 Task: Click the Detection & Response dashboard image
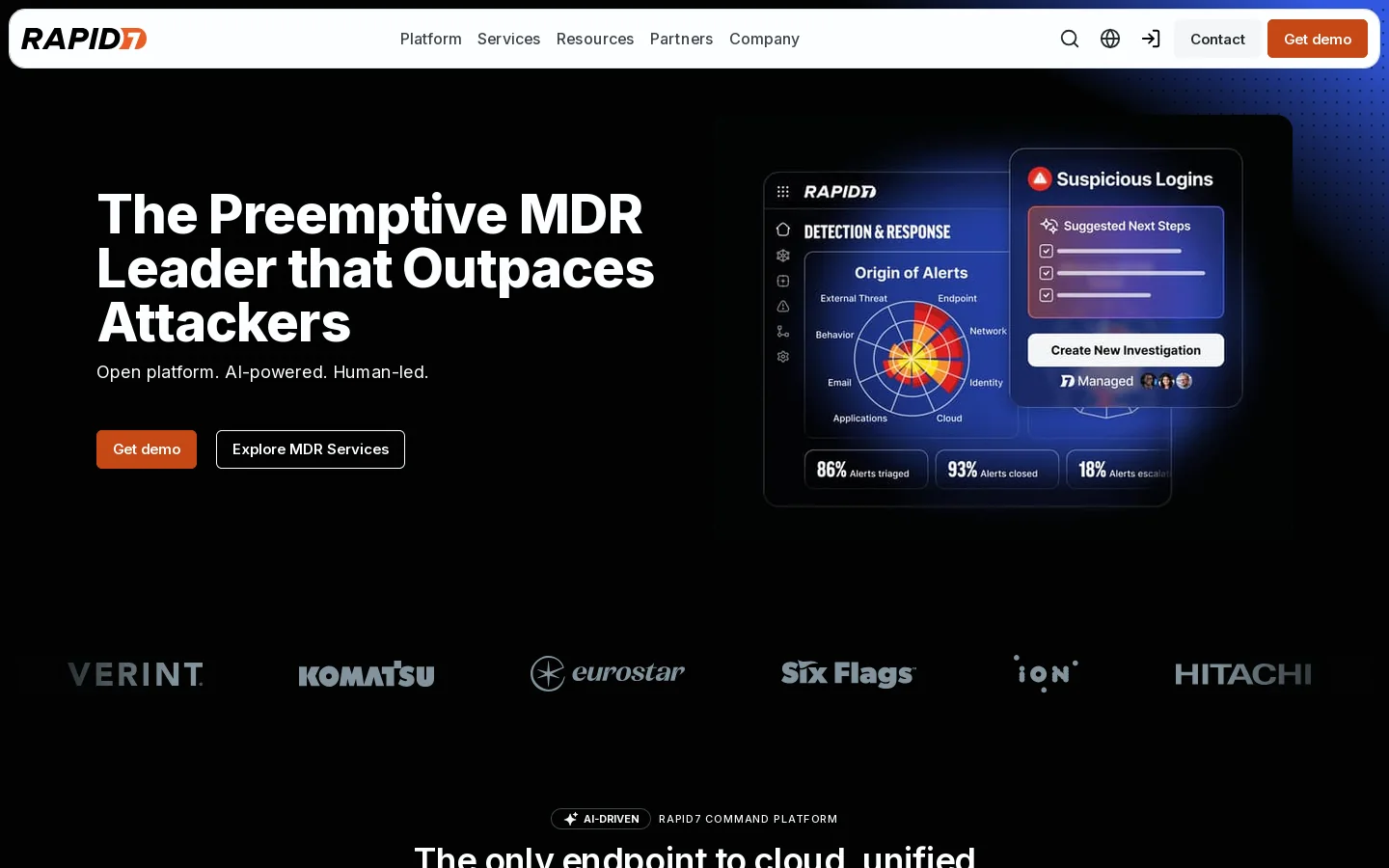tap(1003, 328)
